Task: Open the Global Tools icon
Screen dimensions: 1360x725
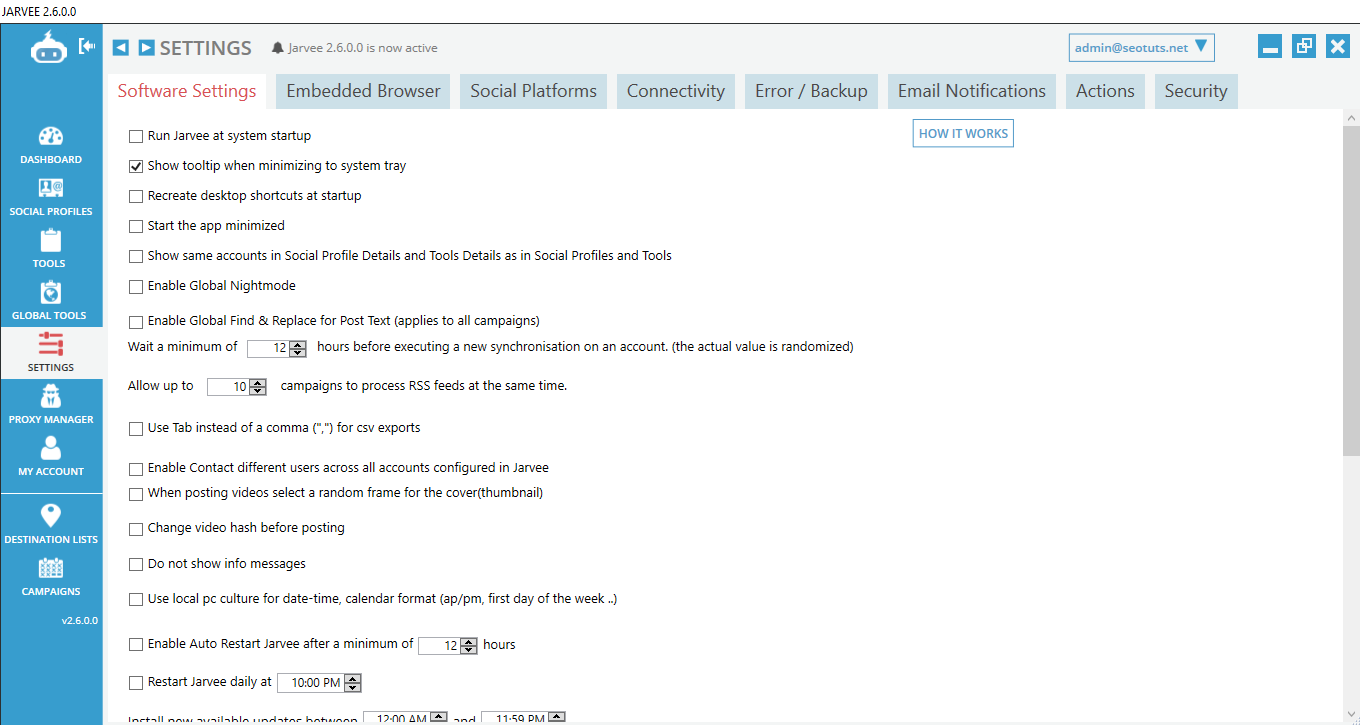Action: 51,293
